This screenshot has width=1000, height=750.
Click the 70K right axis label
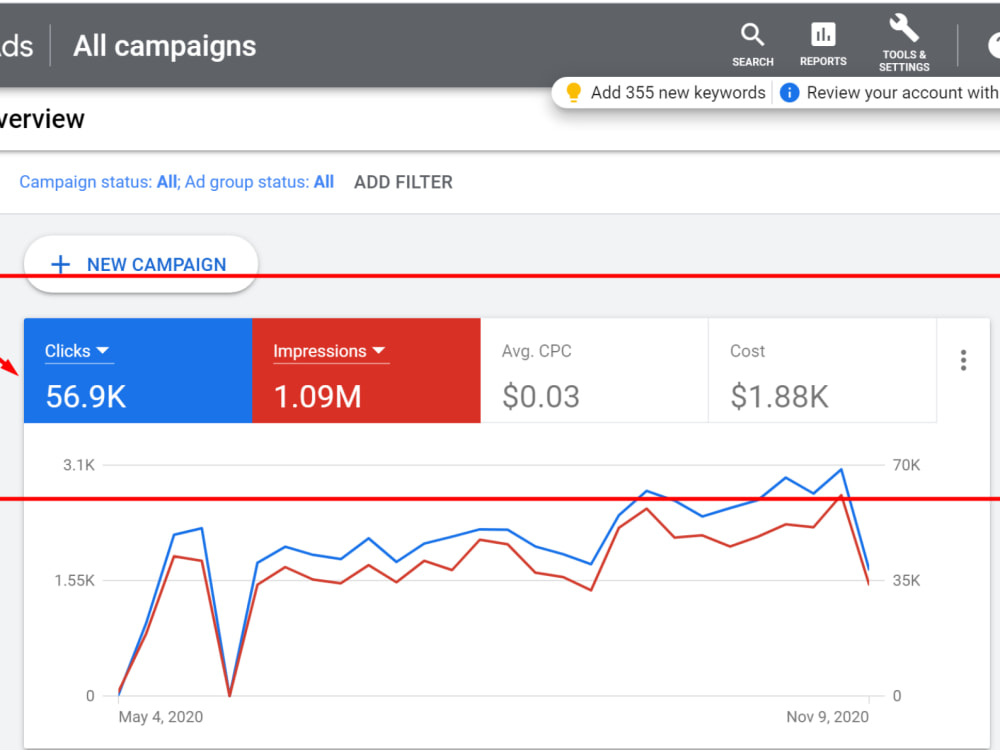[906, 465]
